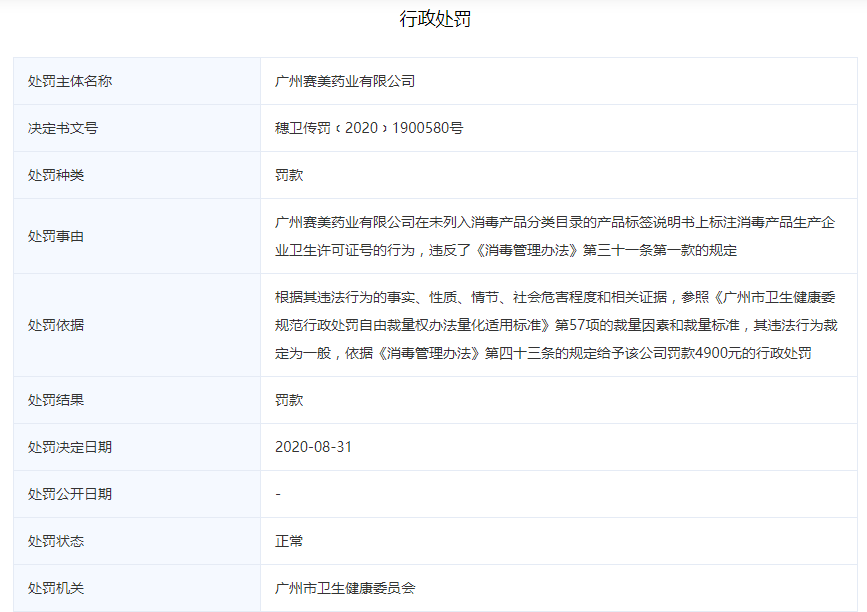Screen dimensions: 867x612
Task: Click 罚款 value in 处罚种类 row
Action: click(289, 175)
